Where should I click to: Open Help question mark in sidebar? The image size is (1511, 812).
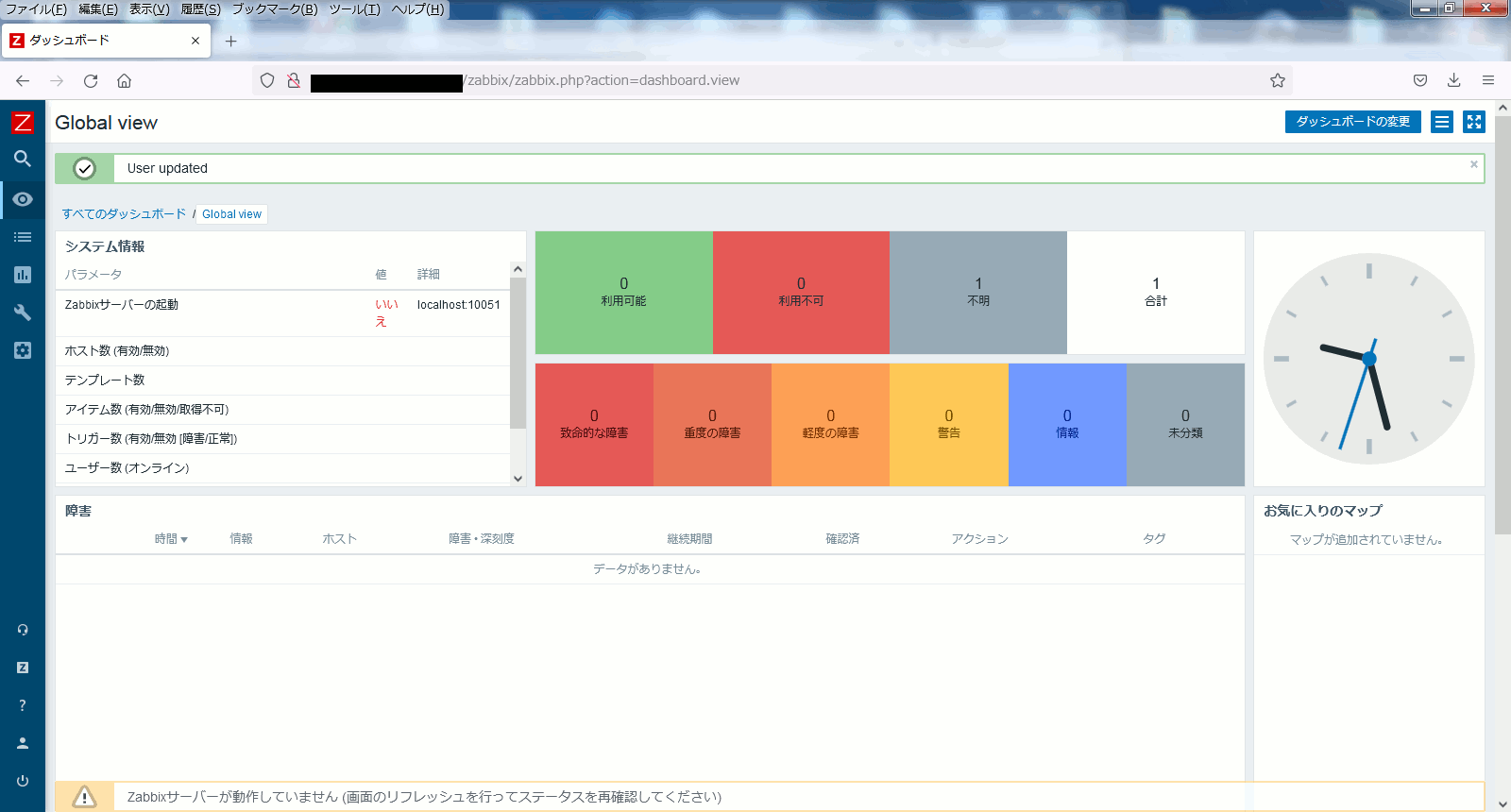click(23, 705)
